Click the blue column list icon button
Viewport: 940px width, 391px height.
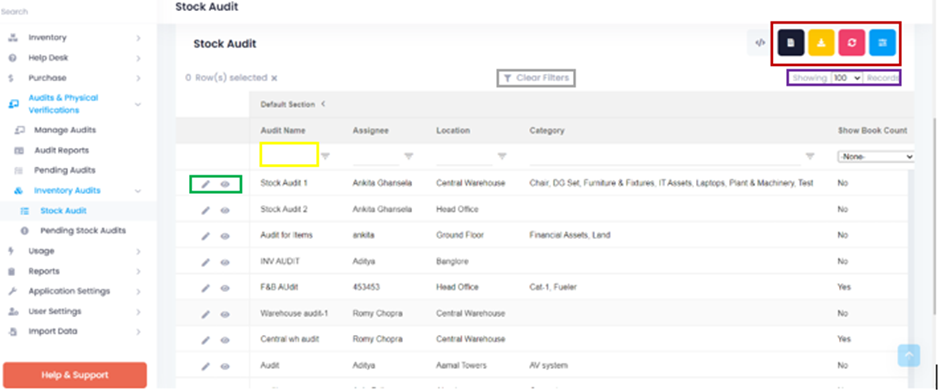(x=882, y=43)
